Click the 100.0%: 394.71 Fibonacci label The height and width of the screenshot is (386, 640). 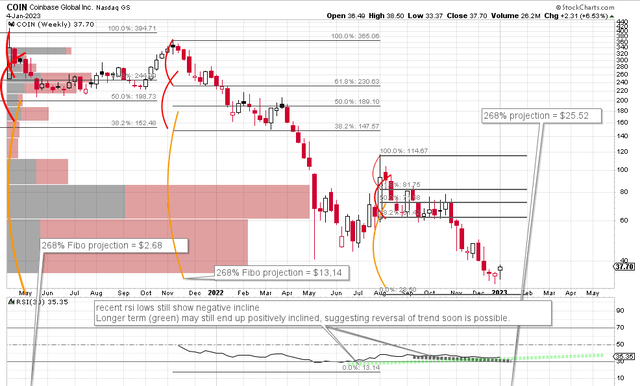click(x=132, y=29)
